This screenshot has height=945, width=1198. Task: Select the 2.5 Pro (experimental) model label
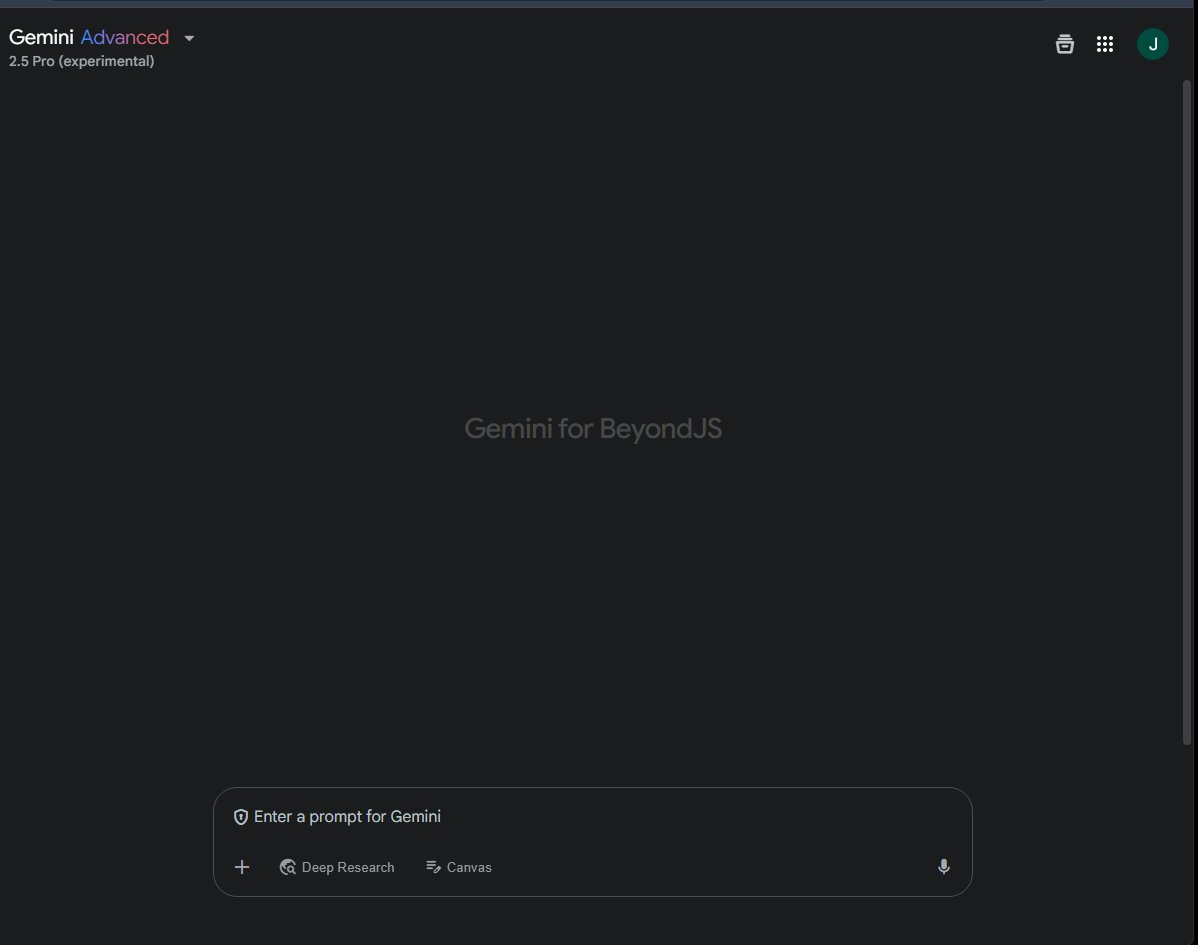[x=82, y=61]
